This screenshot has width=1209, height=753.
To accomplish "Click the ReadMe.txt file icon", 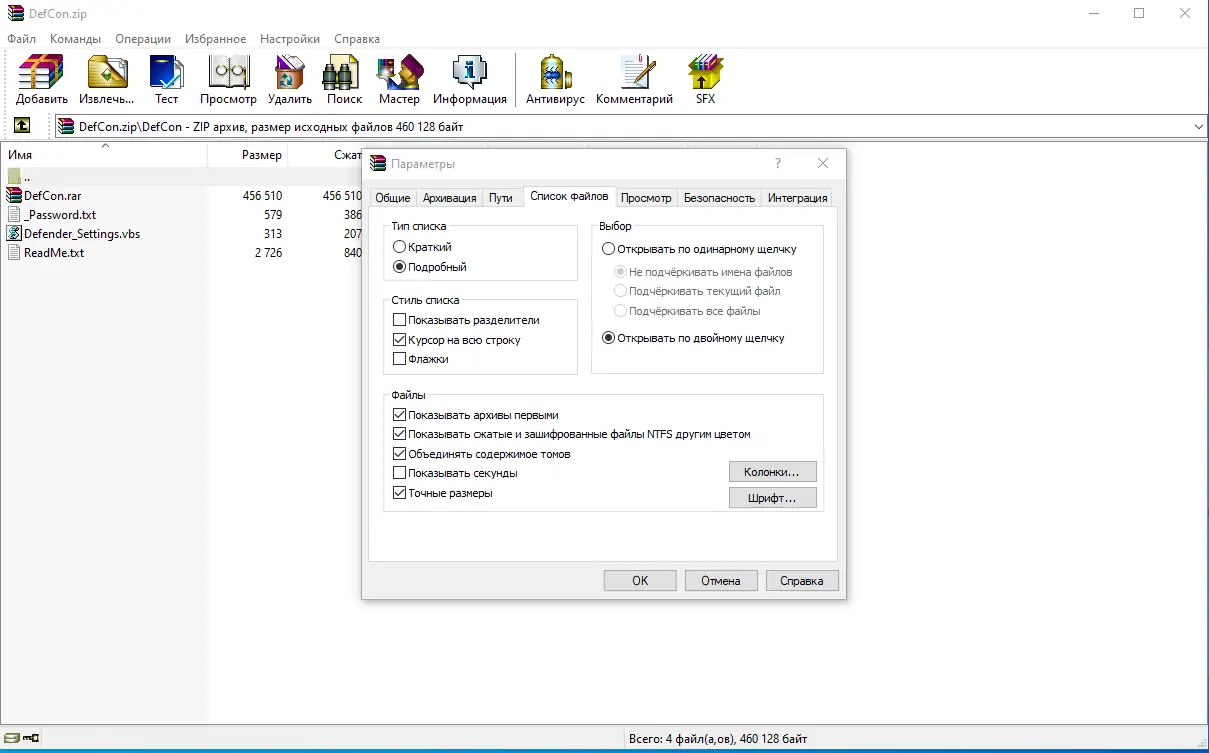I will (14, 253).
